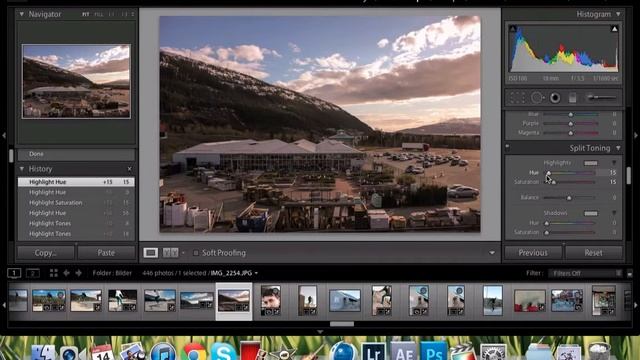
Task: Click the Magenta color slider
Action: tap(571, 133)
